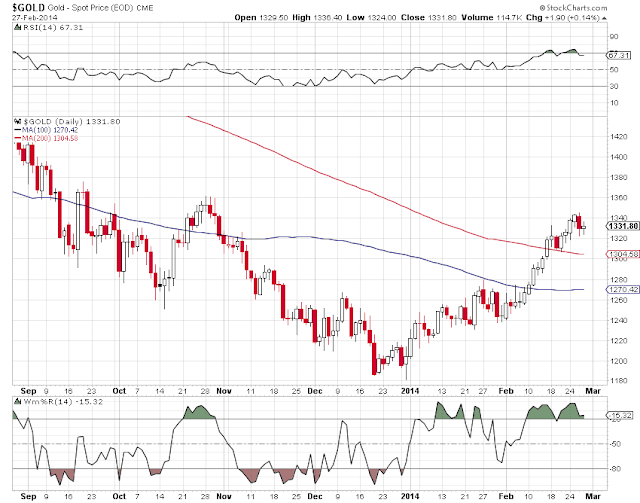
Task: Click the 1420 price axis label
Action: pyautogui.click(x=618, y=136)
